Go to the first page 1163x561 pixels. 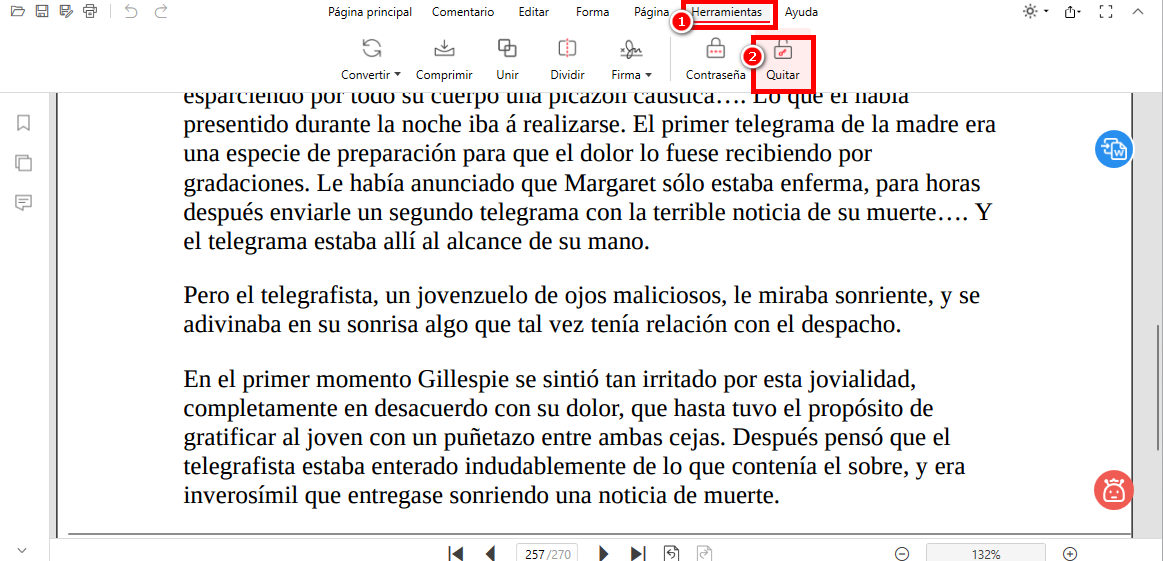tap(457, 554)
